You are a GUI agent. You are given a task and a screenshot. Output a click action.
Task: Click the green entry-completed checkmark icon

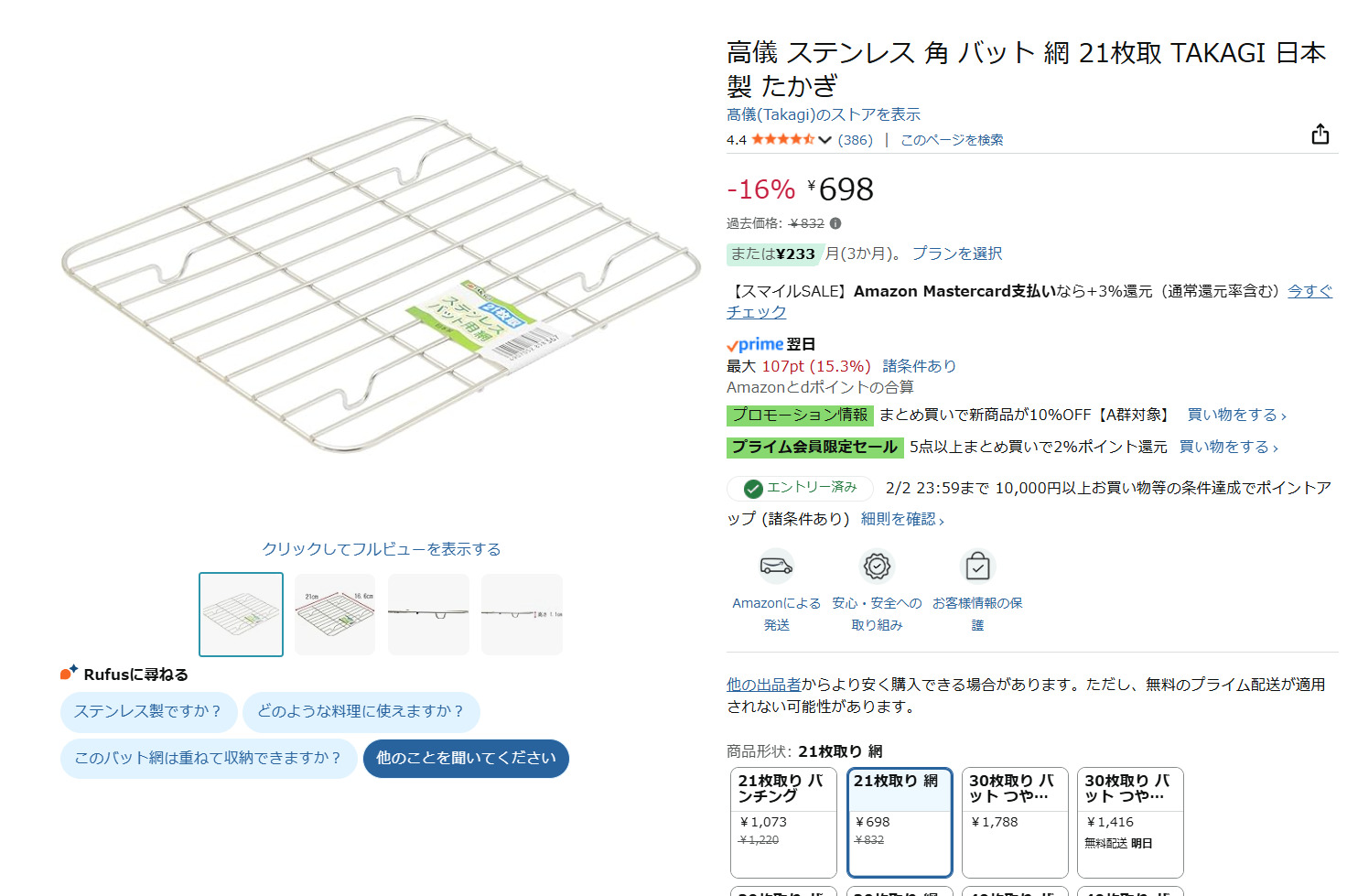(x=753, y=489)
